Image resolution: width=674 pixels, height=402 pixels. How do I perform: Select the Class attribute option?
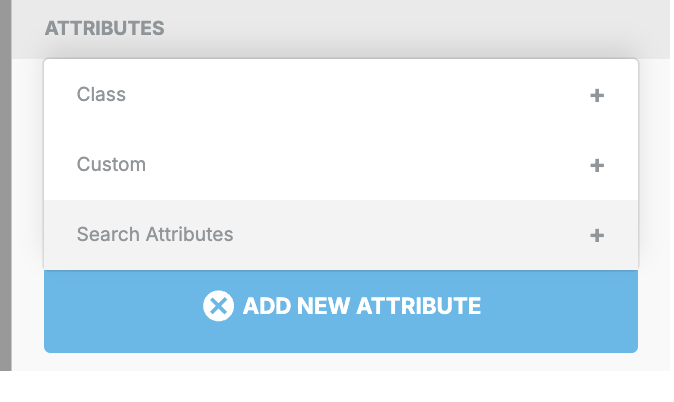(341, 95)
